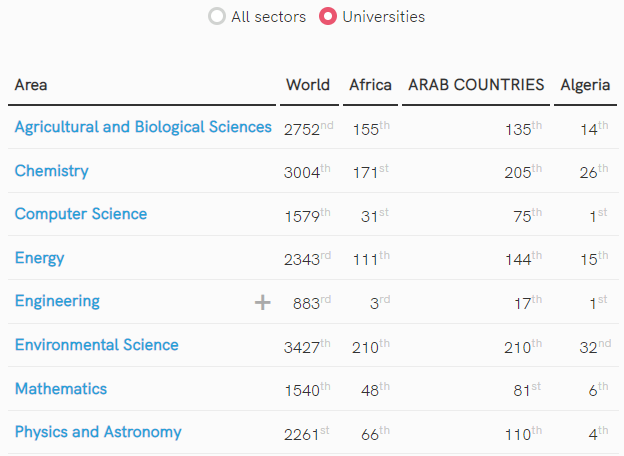This screenshot has width=624, height=456.
Task: Open the Environmental Science link
Action: coord(96,345)
